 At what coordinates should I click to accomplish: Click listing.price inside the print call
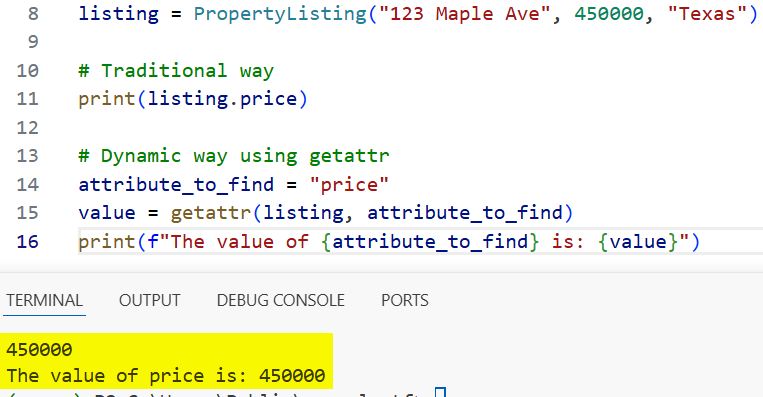point(222,100)
